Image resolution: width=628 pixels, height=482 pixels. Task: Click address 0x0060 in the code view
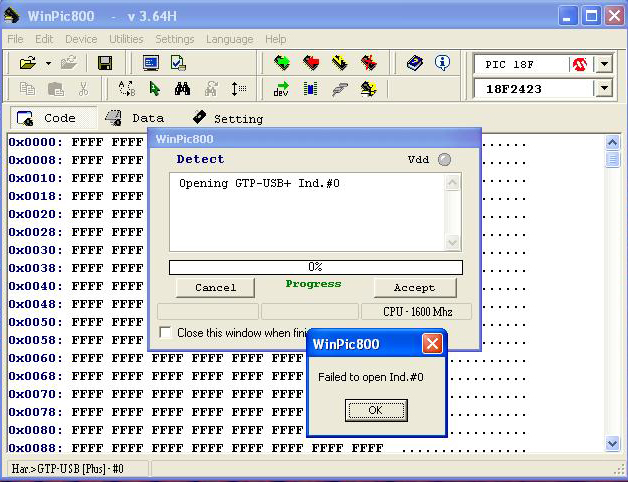(x=35, y=358)
